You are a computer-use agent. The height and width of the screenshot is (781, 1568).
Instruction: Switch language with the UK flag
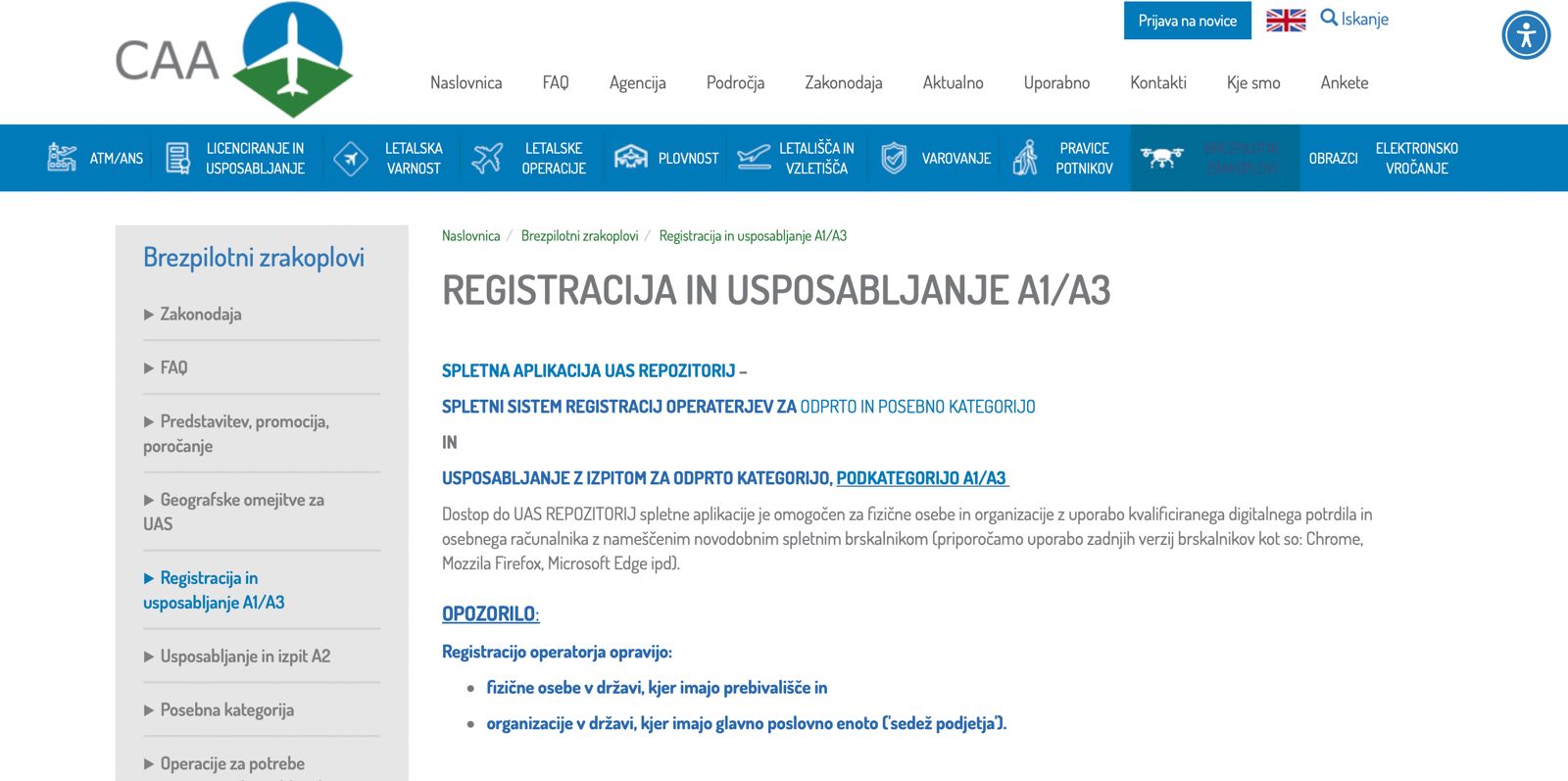[1286, 21]
